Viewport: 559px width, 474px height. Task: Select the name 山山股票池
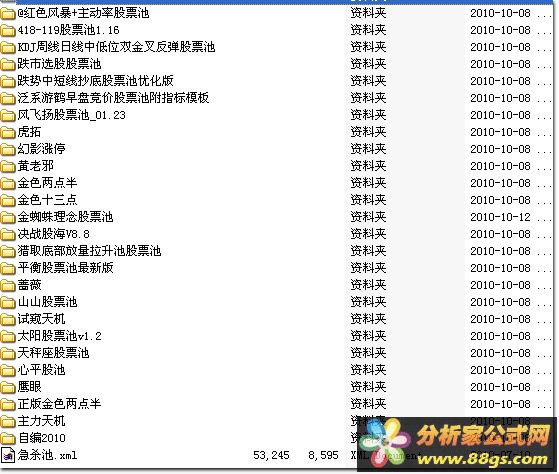pos(47,302)
